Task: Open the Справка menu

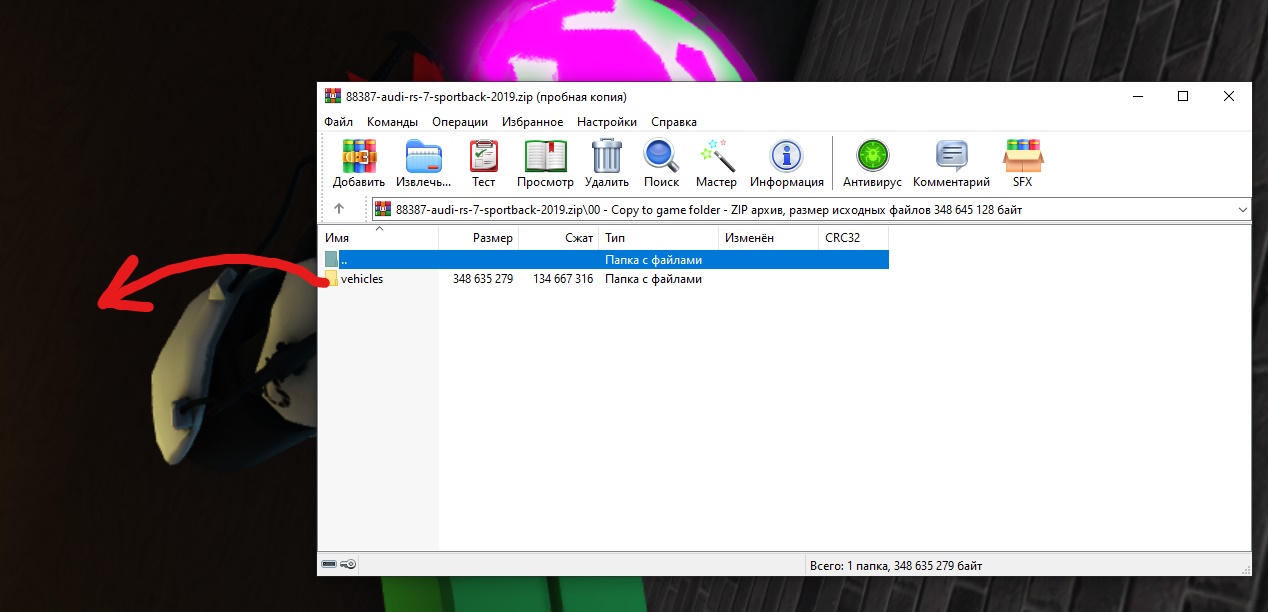Action: 674,122
